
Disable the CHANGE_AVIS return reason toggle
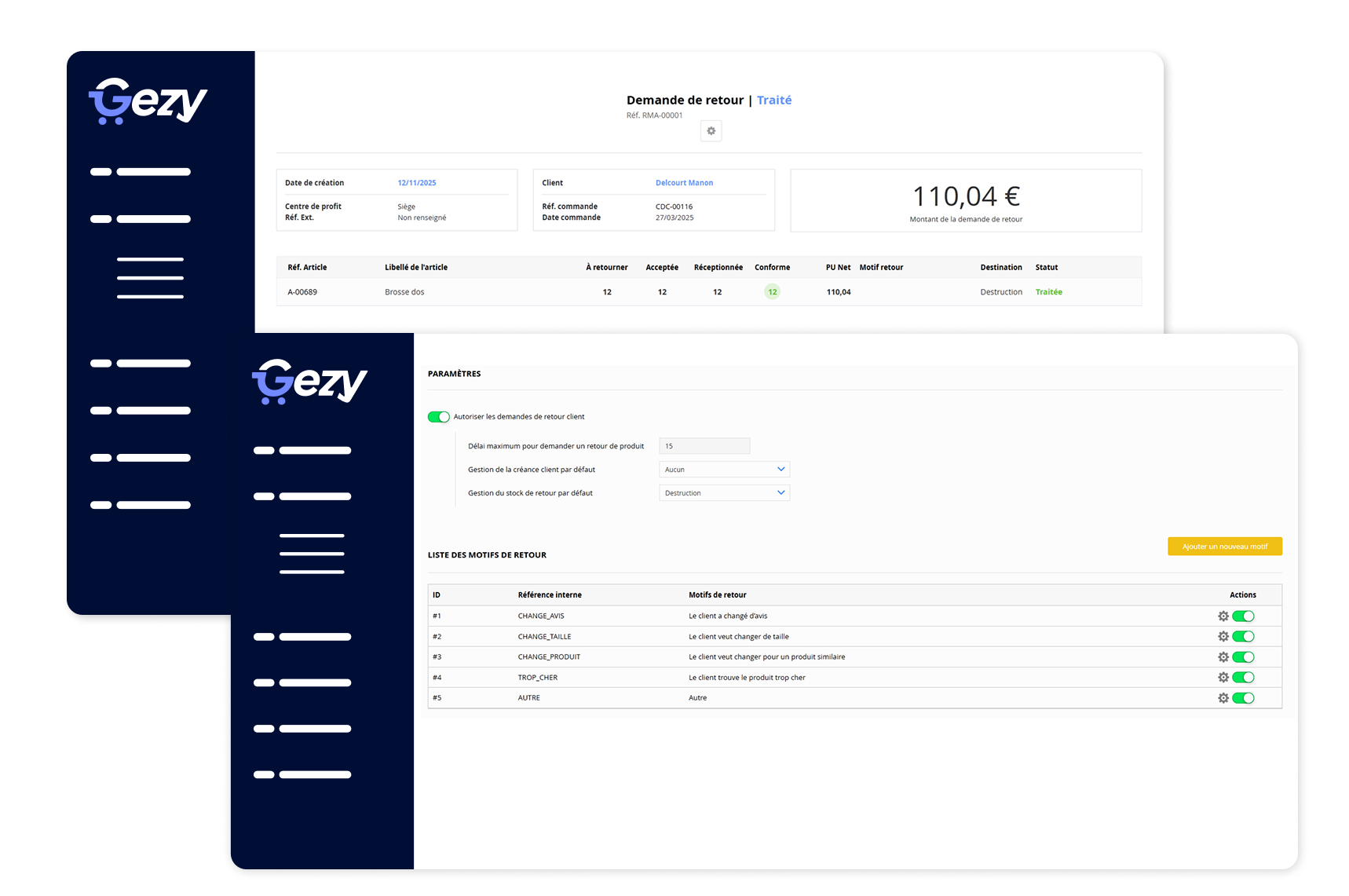(x=1243, y=616)
